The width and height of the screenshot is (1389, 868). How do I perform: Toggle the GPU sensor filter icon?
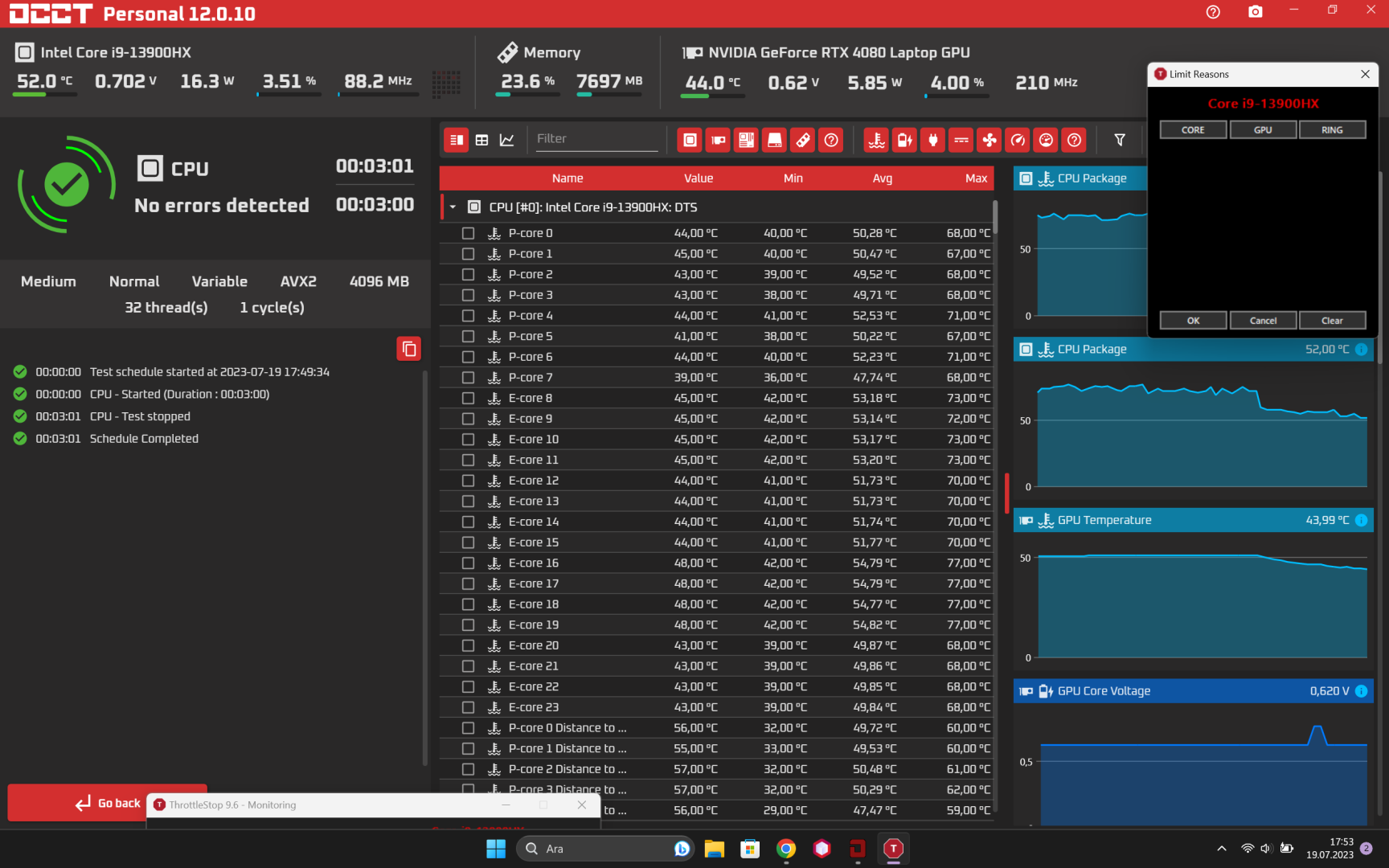pyautogui.click(x=718, y=140)
